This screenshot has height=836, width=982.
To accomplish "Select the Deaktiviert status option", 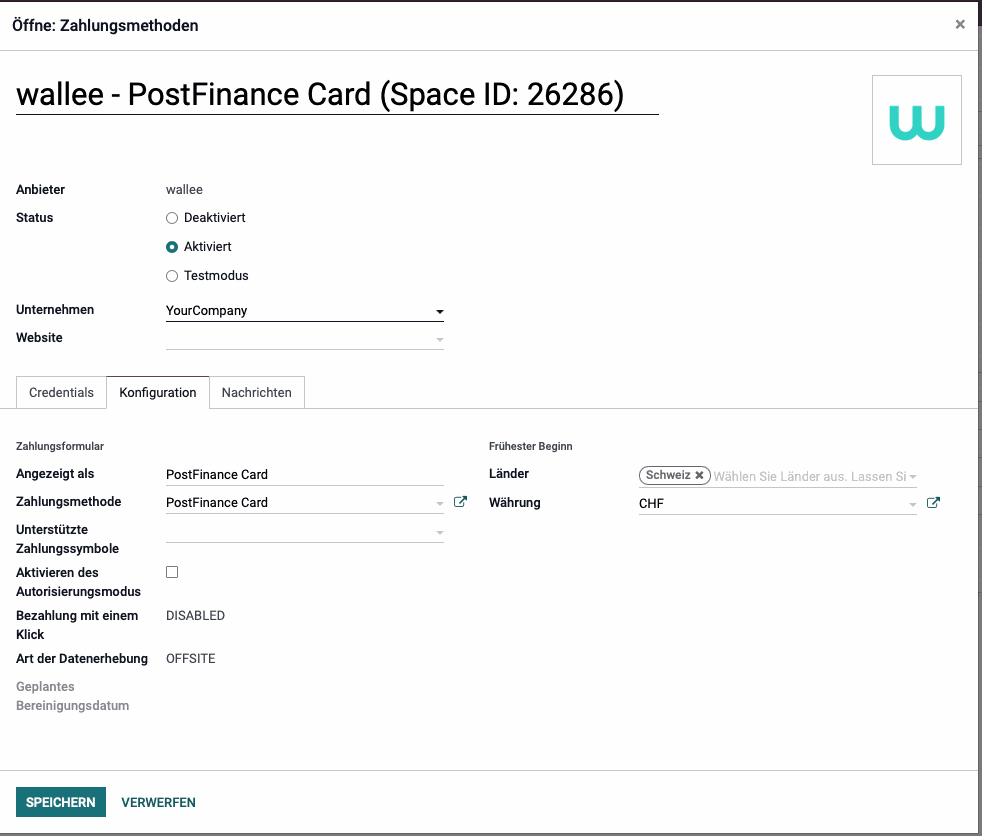I will (x=172, y=218).
